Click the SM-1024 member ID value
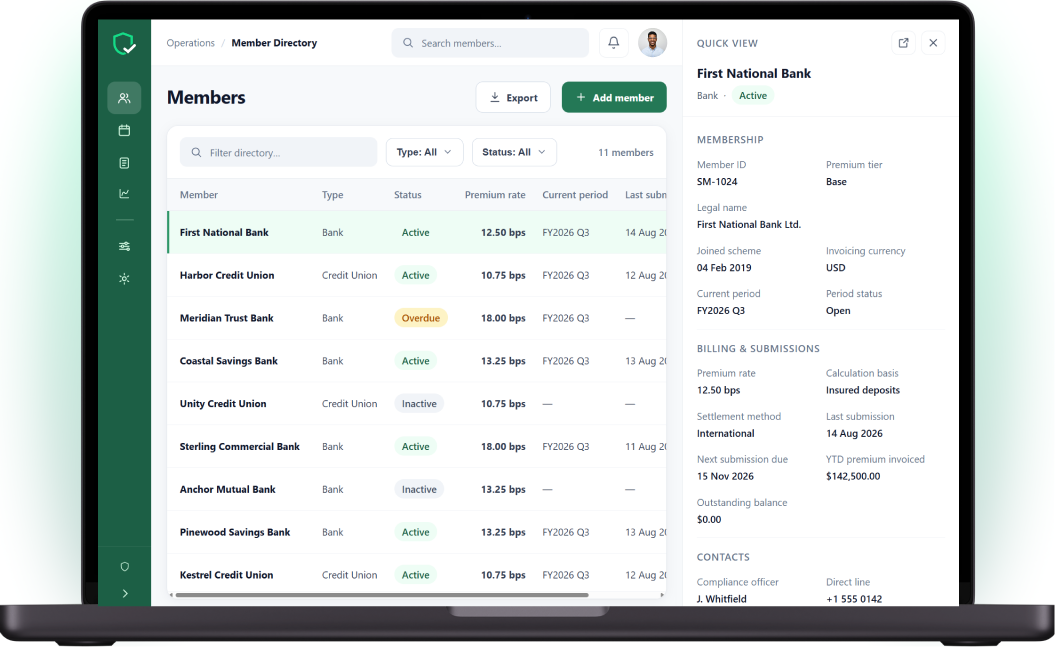This screenshot has height=647, width=1055. point(717,182)
